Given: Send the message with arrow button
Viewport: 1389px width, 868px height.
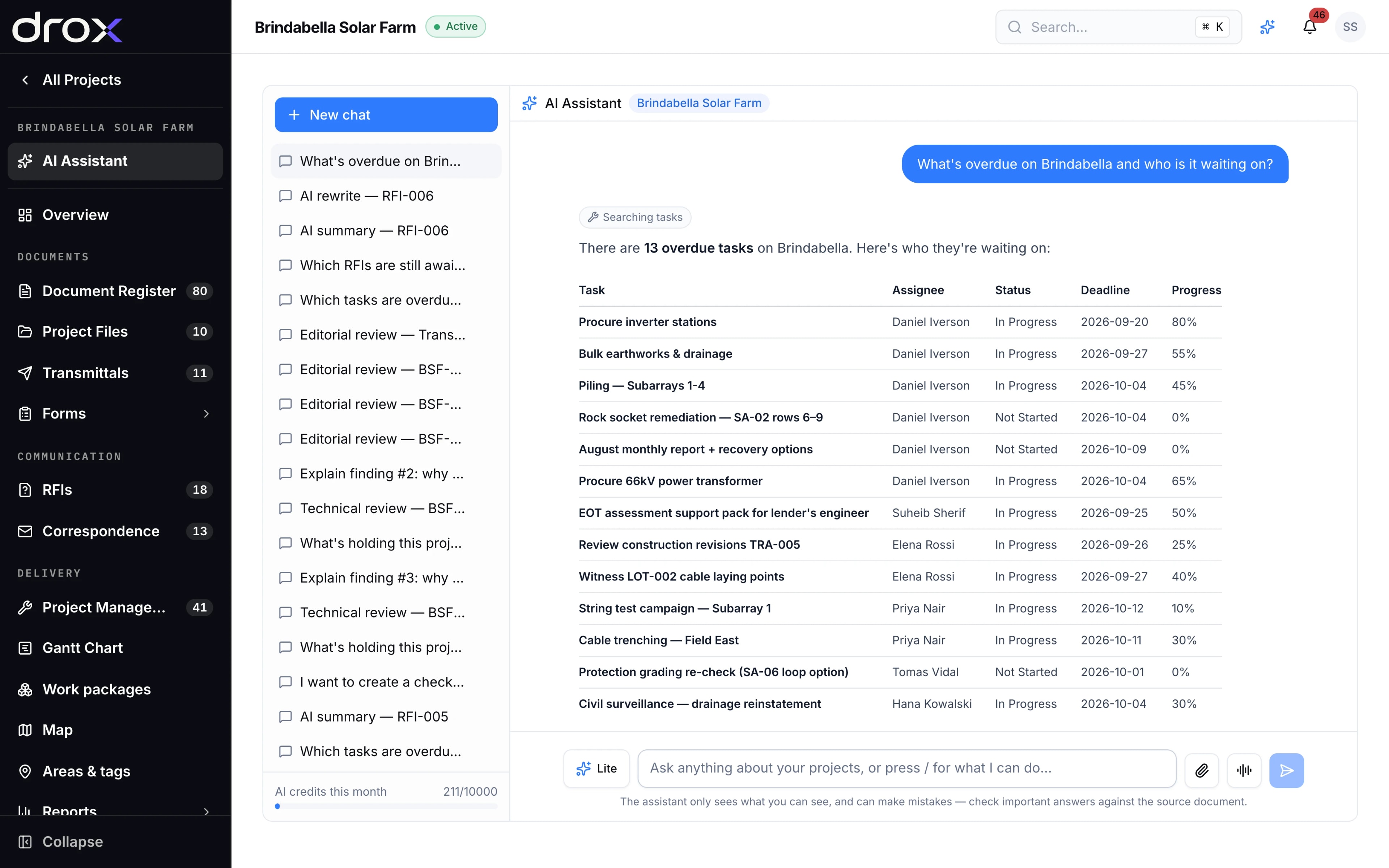Looking at the screenshot, I should tap(1286, 770).
